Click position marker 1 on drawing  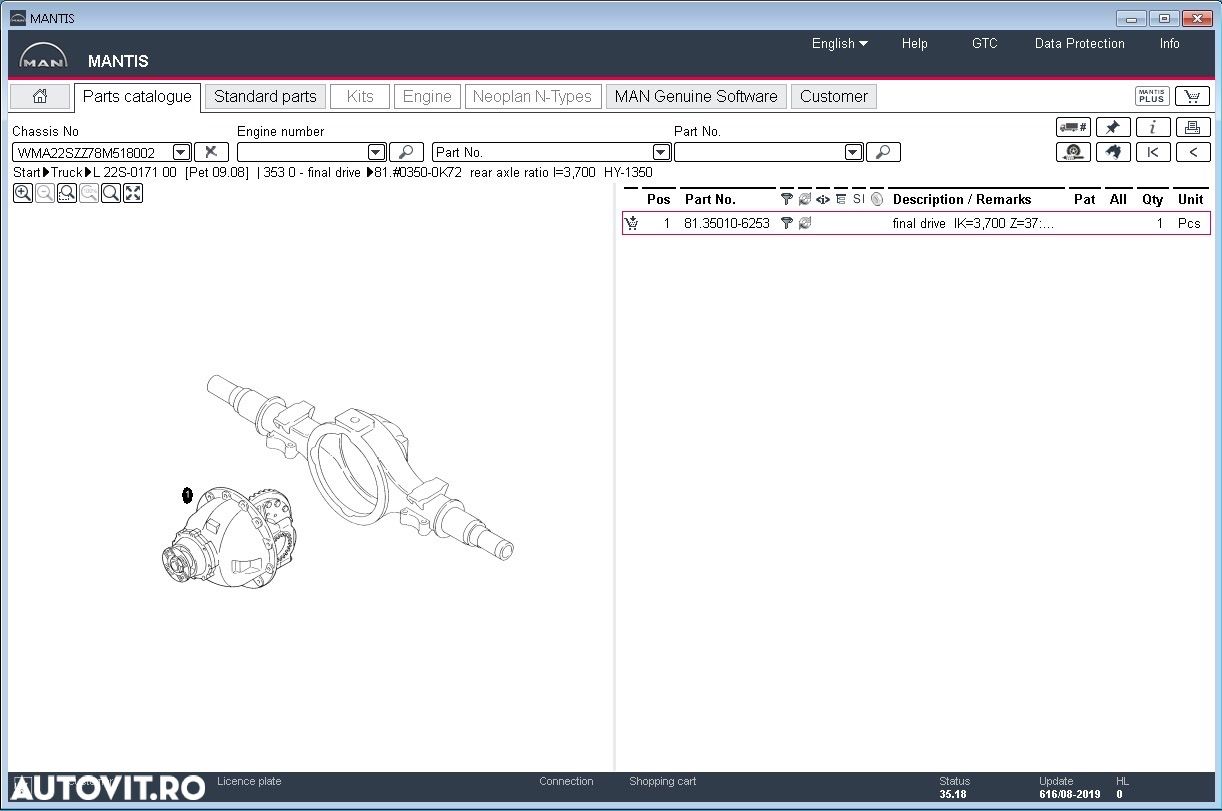187,495
